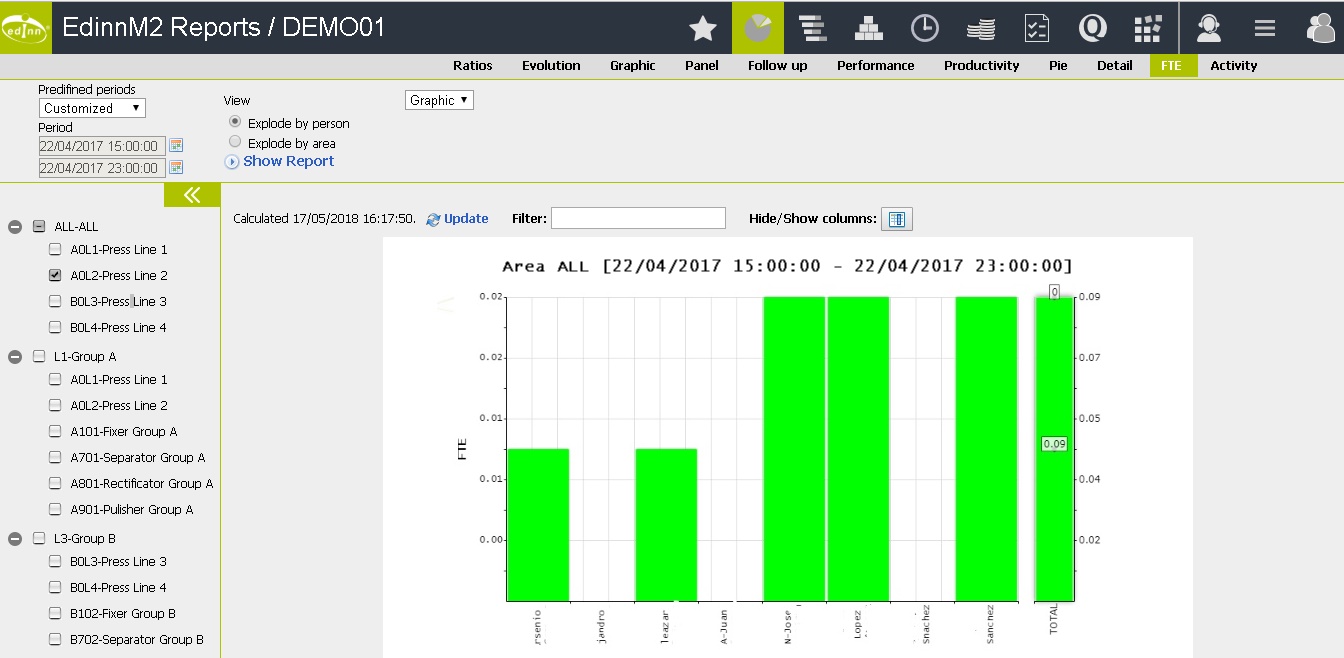Open the Graphic view type dropdown
The image size is (1344, 658).
click(x=439, y=100)
